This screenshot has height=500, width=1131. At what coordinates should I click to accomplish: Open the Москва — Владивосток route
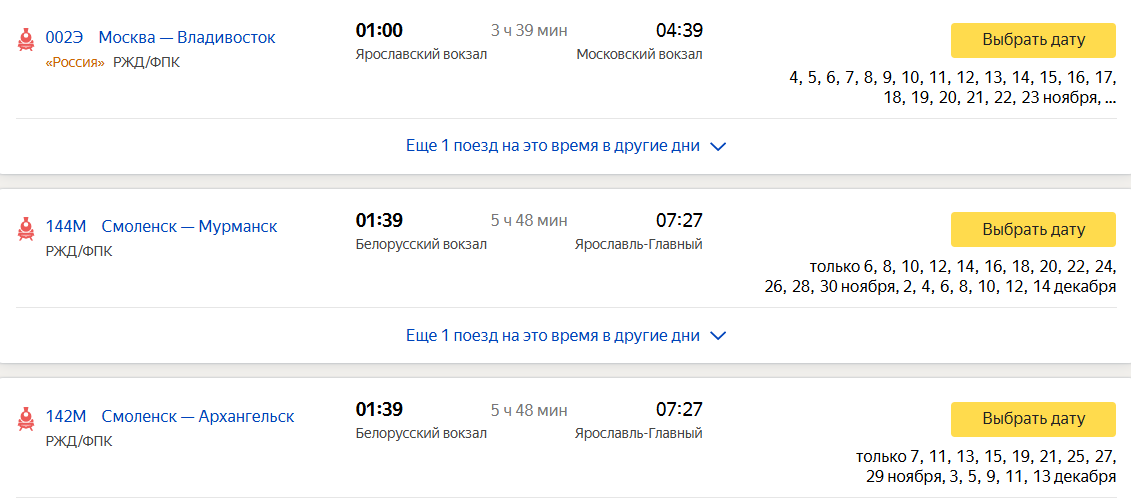click(187, 38)
